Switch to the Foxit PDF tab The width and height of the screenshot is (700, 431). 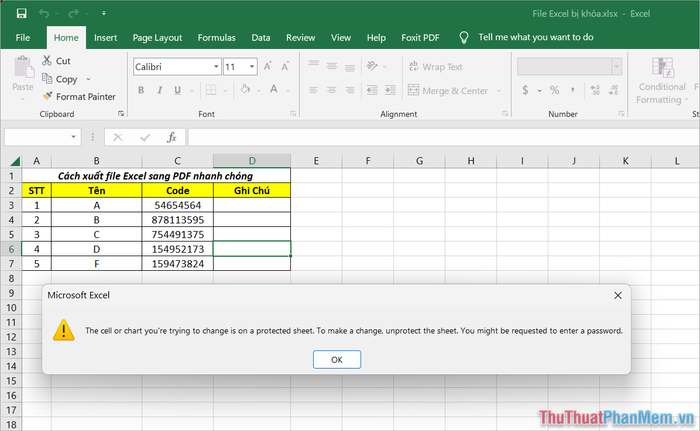click(x=420, y=38)
